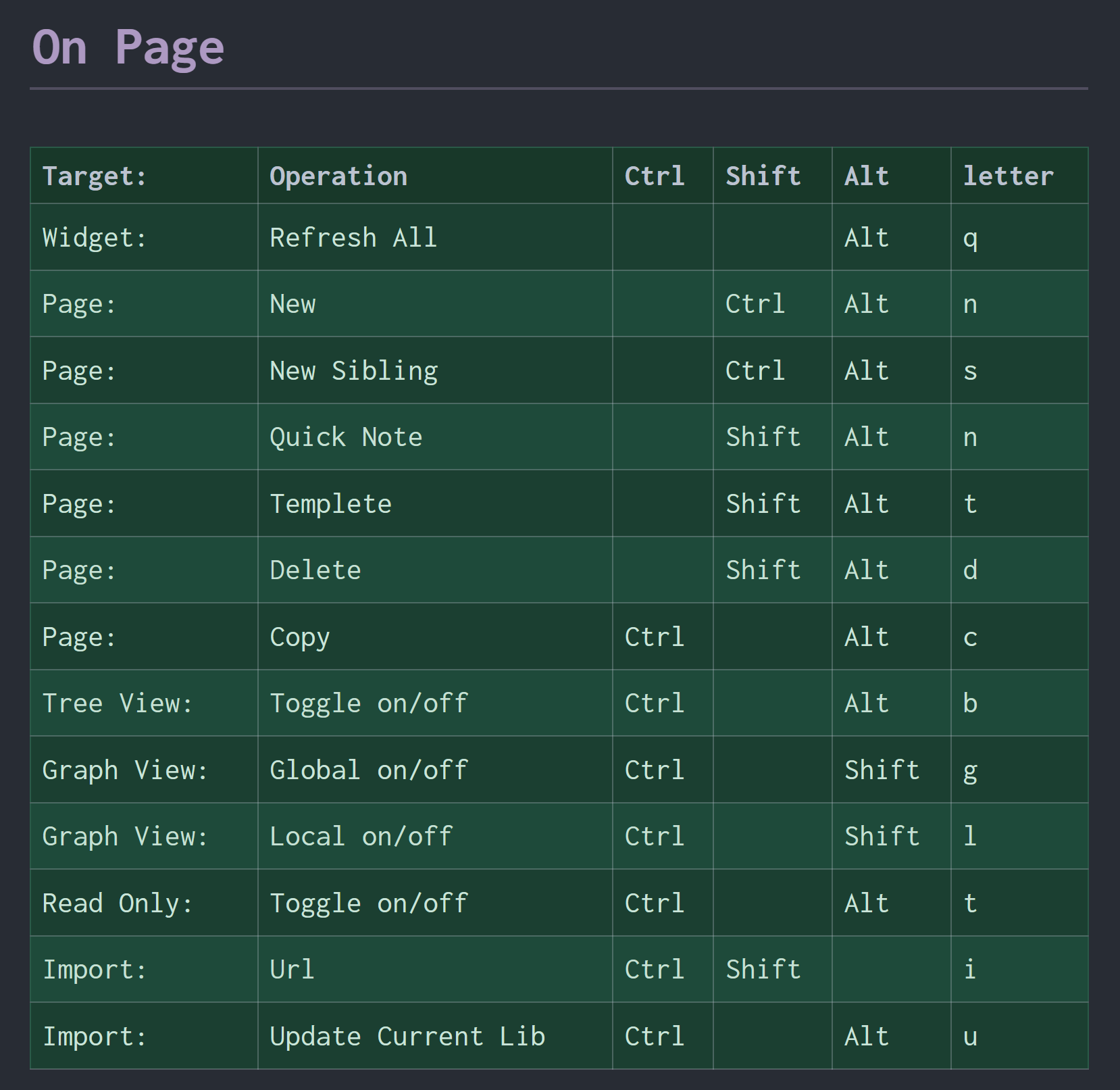Click the 'Operation' column header

pos(338,176)
